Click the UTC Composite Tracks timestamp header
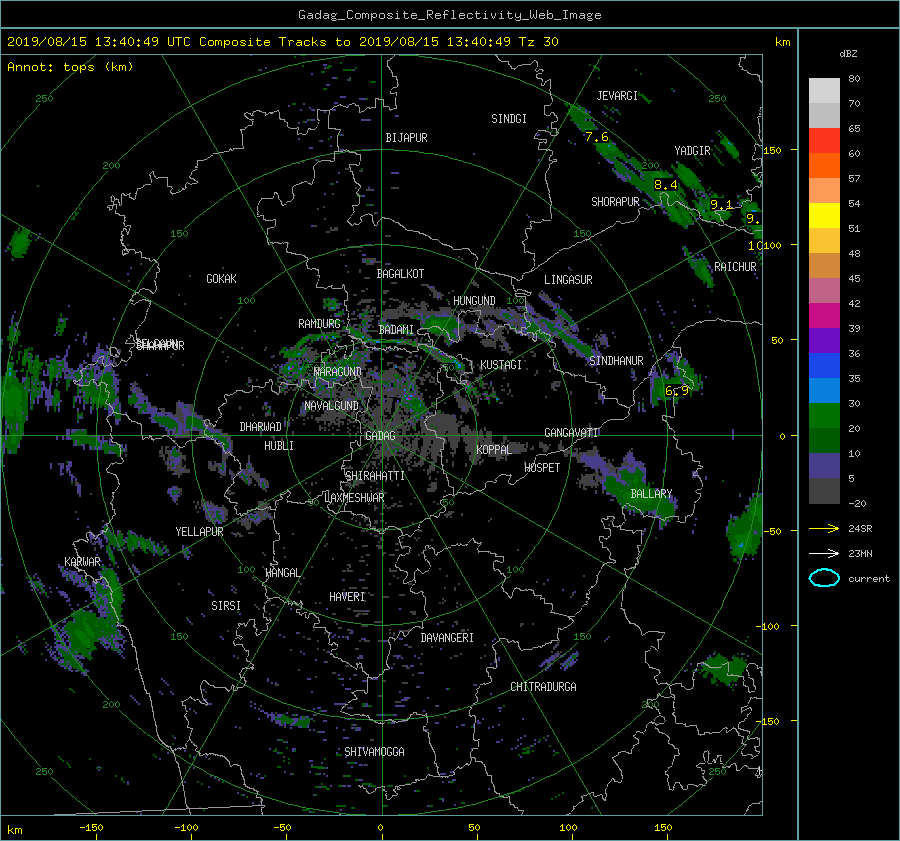The image size is (900, 841). point(282,42)
